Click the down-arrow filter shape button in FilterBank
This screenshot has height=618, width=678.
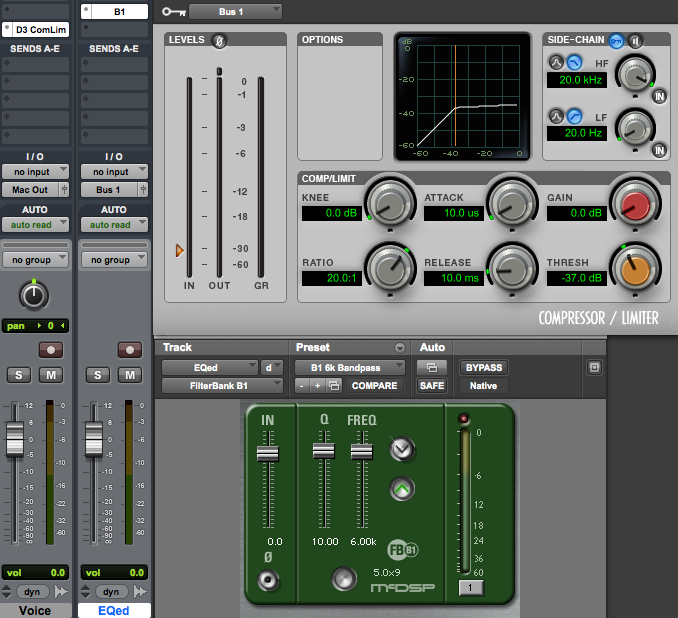point(402,449)
